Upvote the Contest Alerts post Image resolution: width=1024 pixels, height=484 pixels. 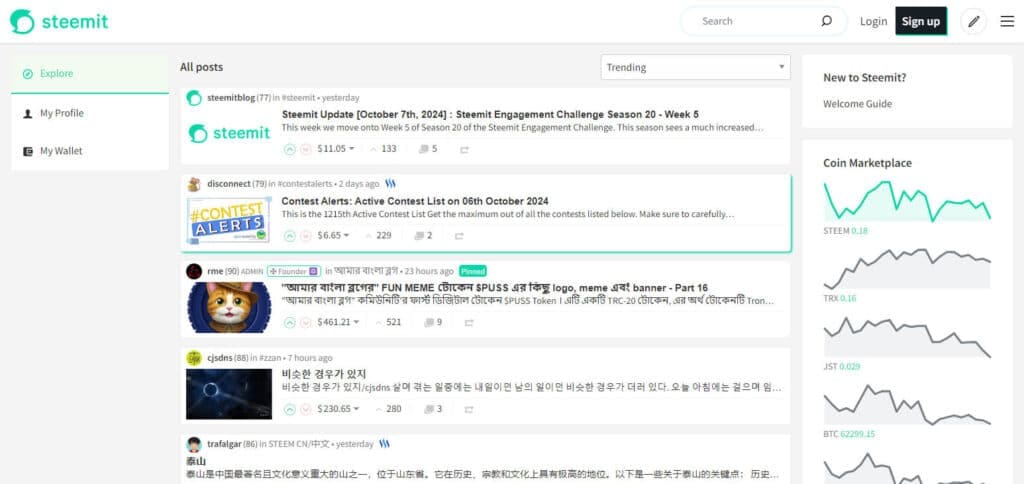click(x=290, y=236)
